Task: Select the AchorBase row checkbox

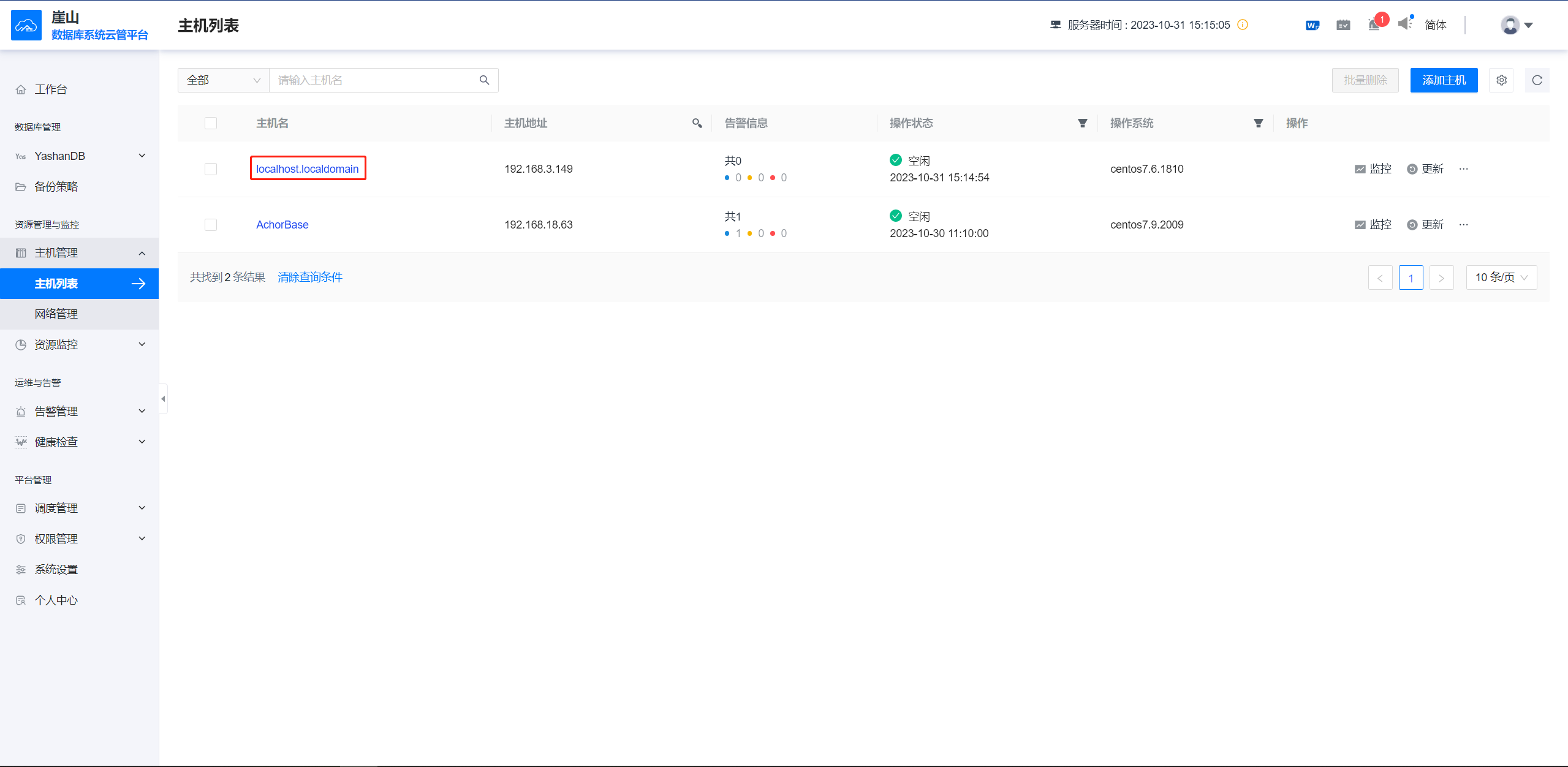Action: coord(211,225)
